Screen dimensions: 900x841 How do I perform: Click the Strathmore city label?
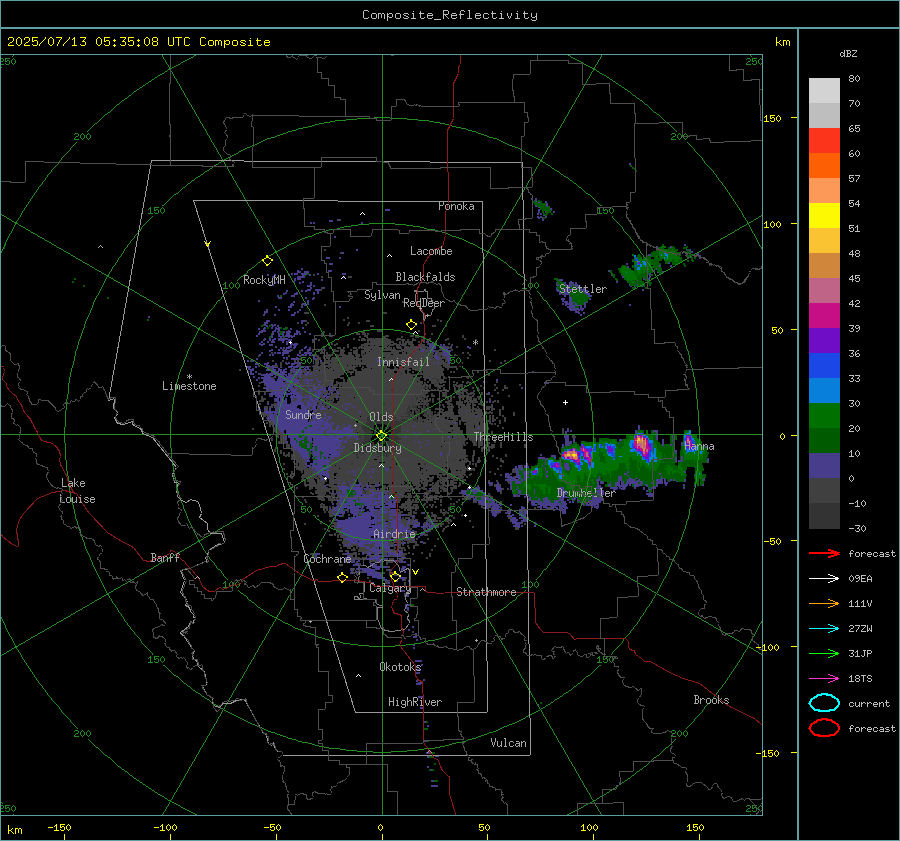tap(486, 592)
